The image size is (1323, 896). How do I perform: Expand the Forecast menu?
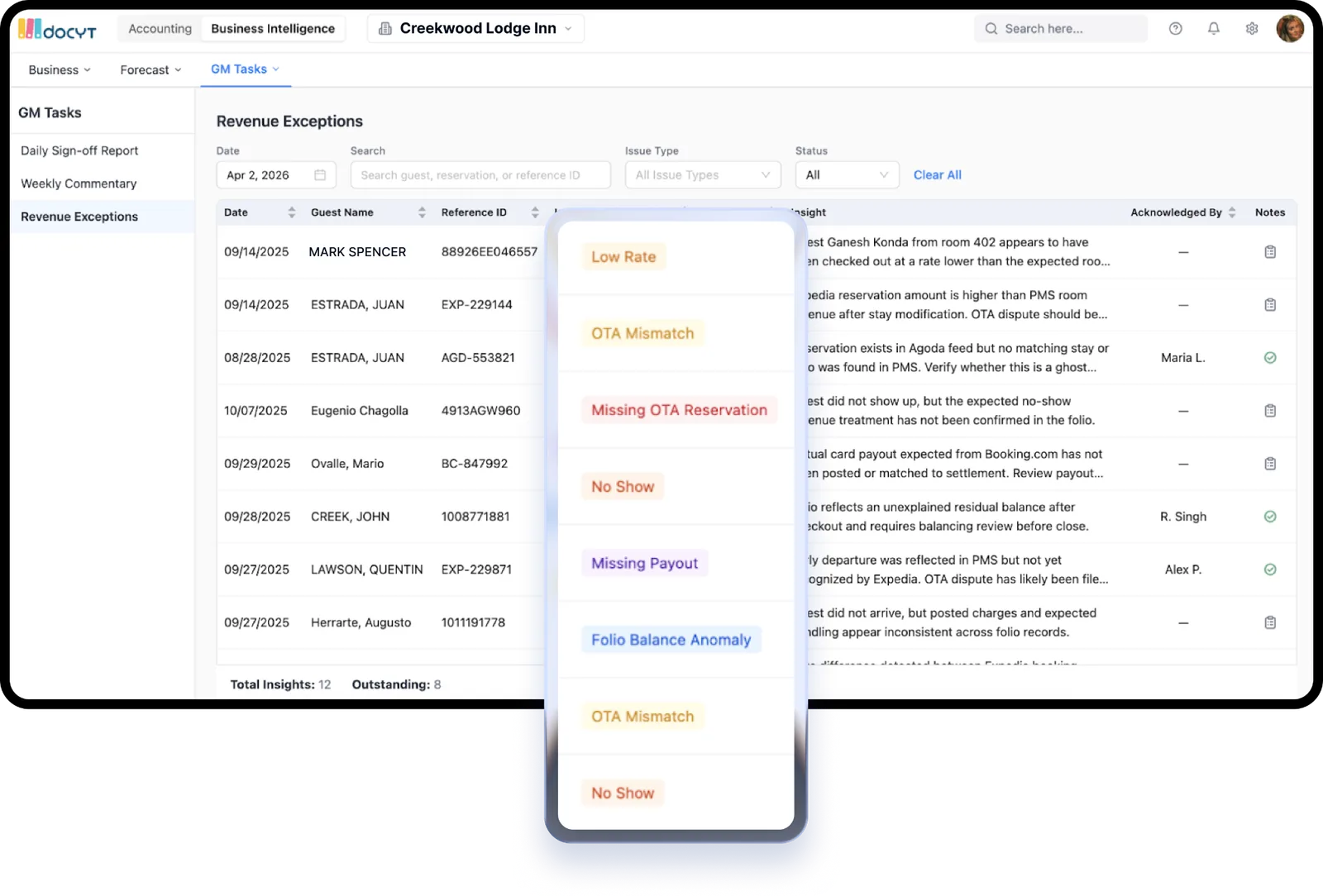(150, 70)
